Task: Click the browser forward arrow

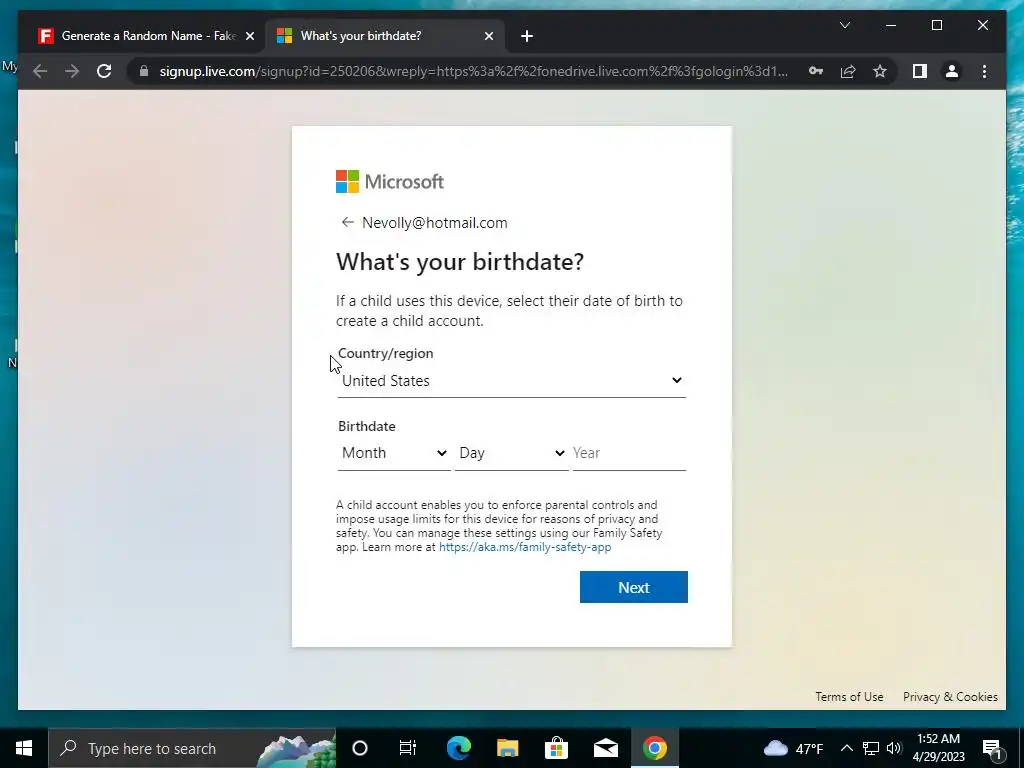Action: (x=72, y=71)
